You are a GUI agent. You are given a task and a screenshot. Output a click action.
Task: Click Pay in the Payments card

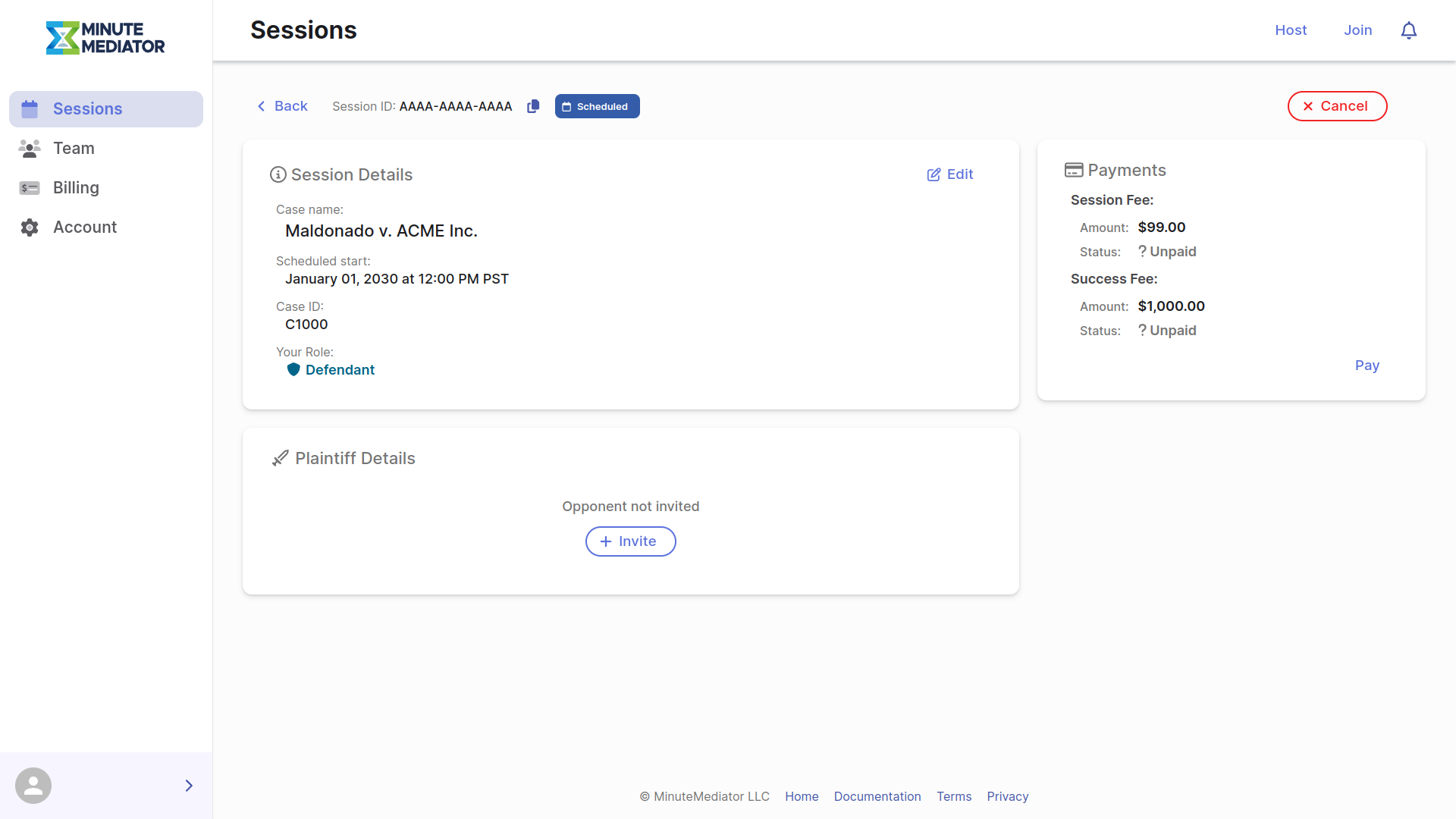point(1367,365)
